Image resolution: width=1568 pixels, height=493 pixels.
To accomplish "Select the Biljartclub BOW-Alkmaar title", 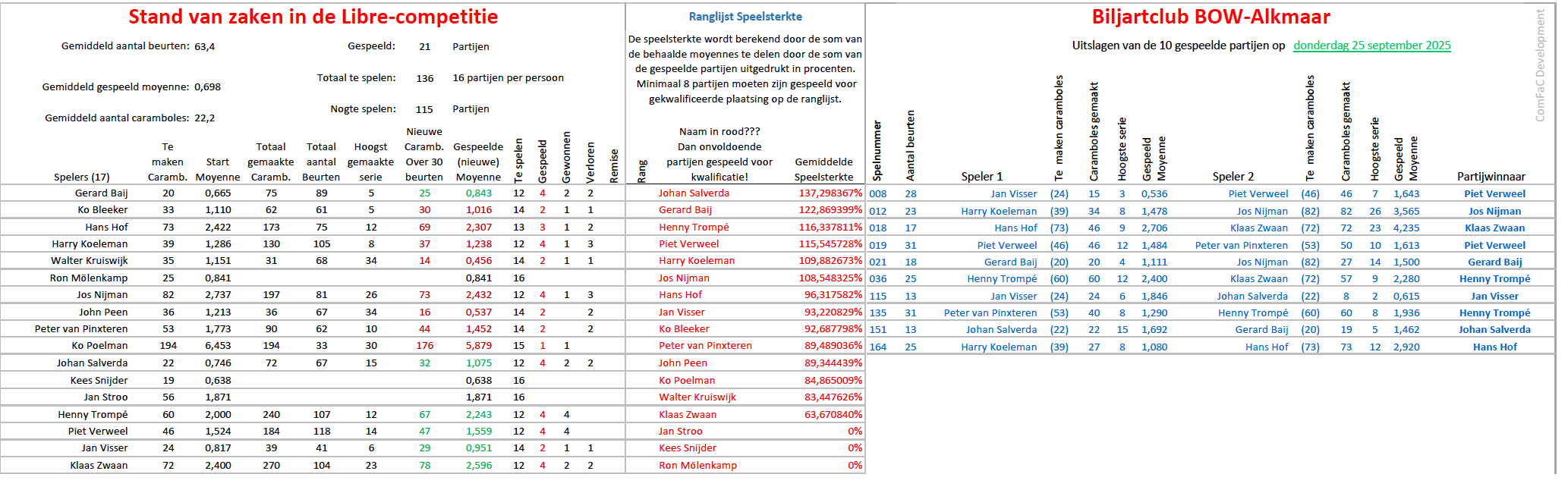I will (1211, 17).
